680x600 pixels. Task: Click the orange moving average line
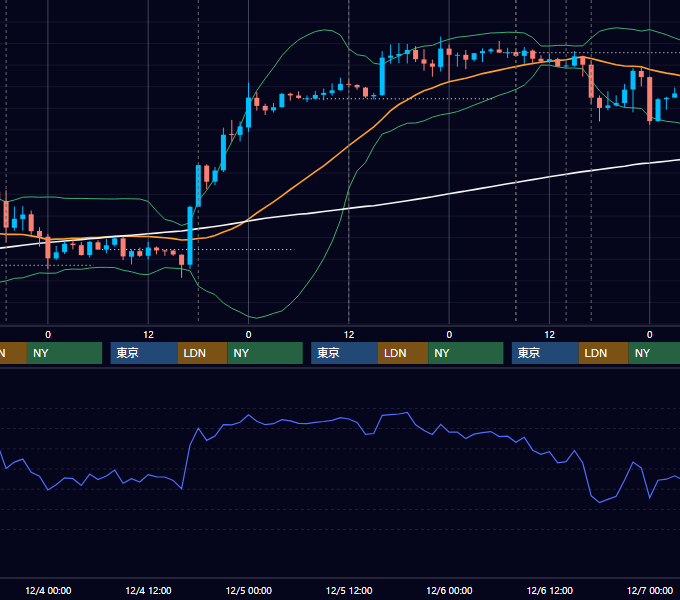click(325, 166)
